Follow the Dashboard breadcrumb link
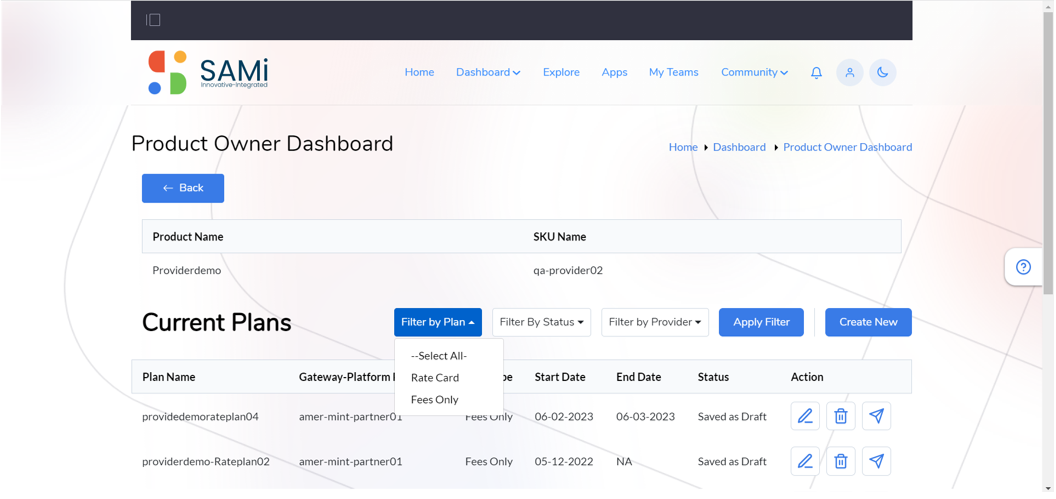1056x499 pixels. (739, 147)
